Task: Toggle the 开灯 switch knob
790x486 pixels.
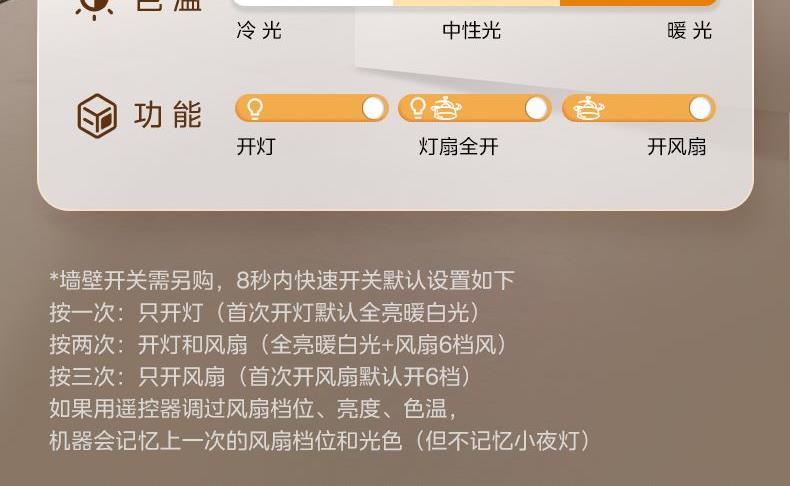Action: (x=373, y=108)
